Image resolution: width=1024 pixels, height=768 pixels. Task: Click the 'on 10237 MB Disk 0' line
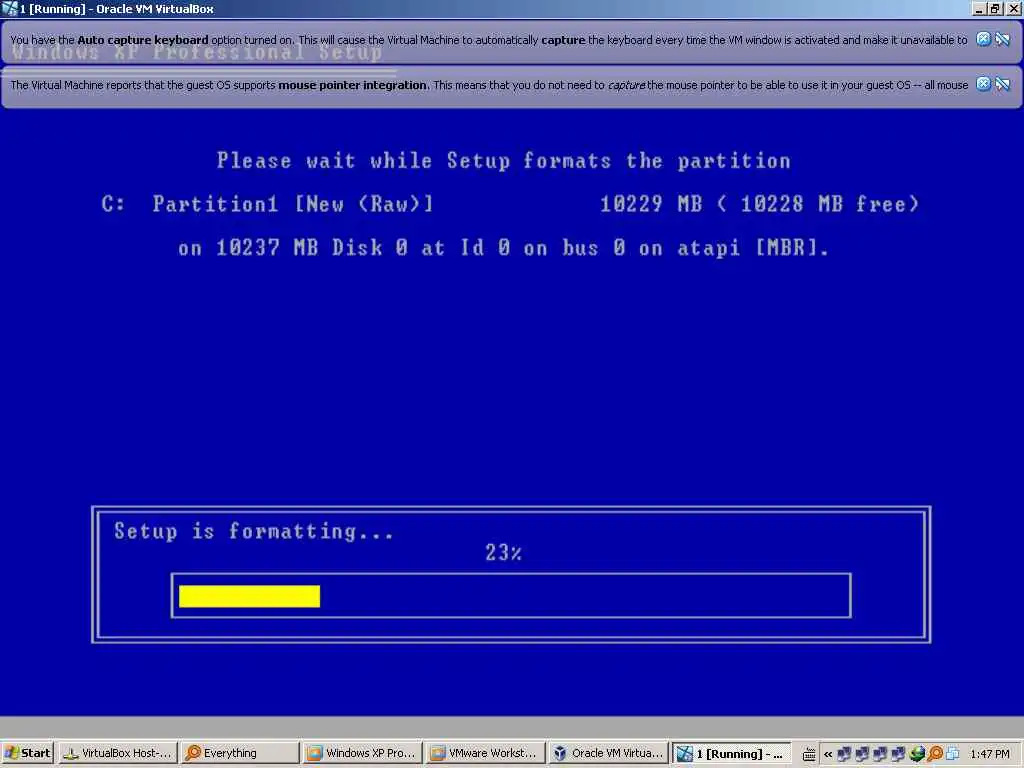click(503, 248)
